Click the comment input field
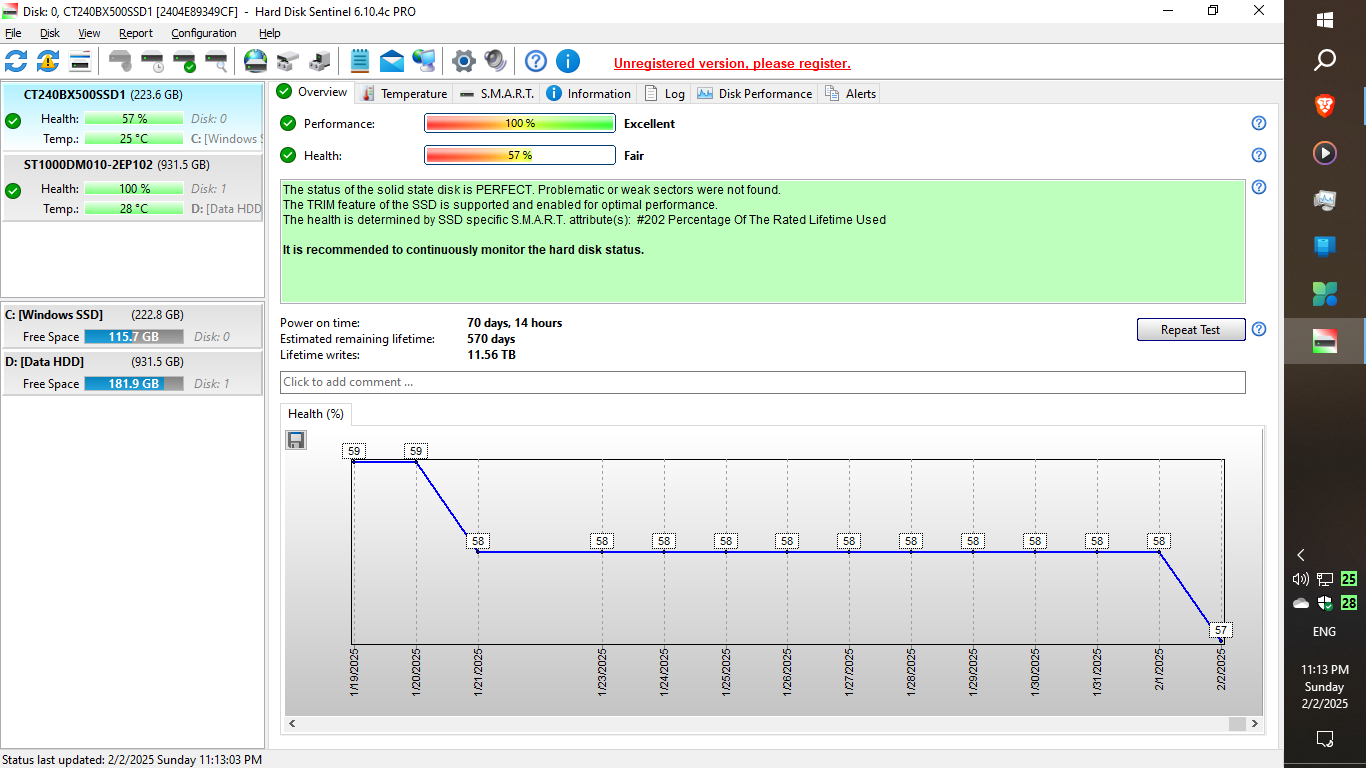The image size is (1366, 768). pos(763,382)
